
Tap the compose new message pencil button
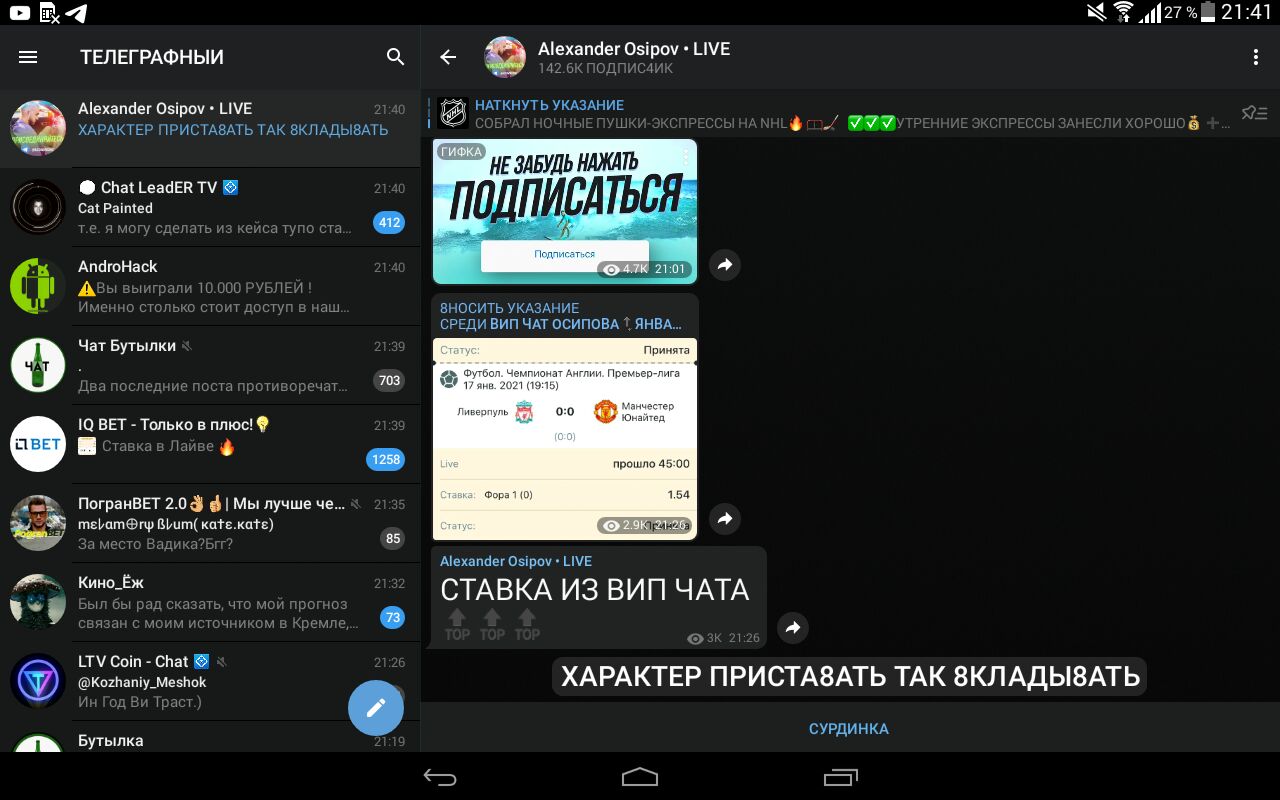coord(376,708)
